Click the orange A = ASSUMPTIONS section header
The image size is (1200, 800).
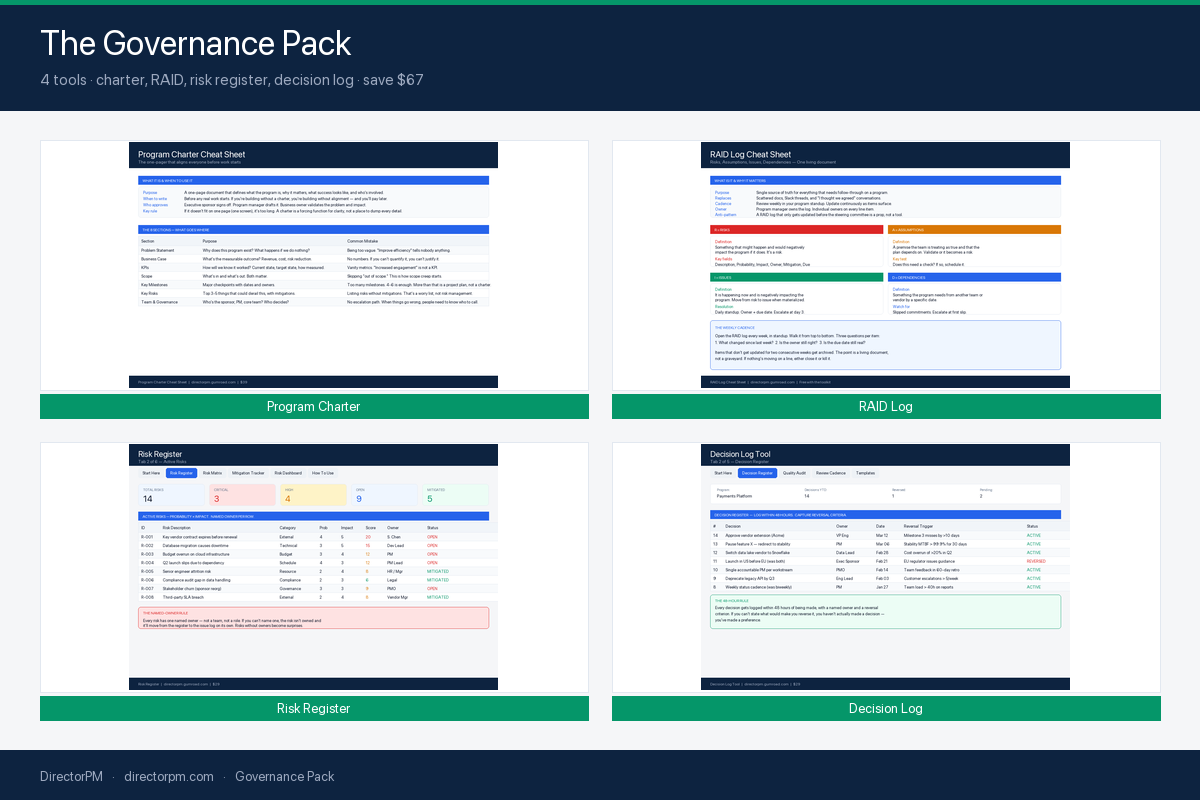(975, 230)
